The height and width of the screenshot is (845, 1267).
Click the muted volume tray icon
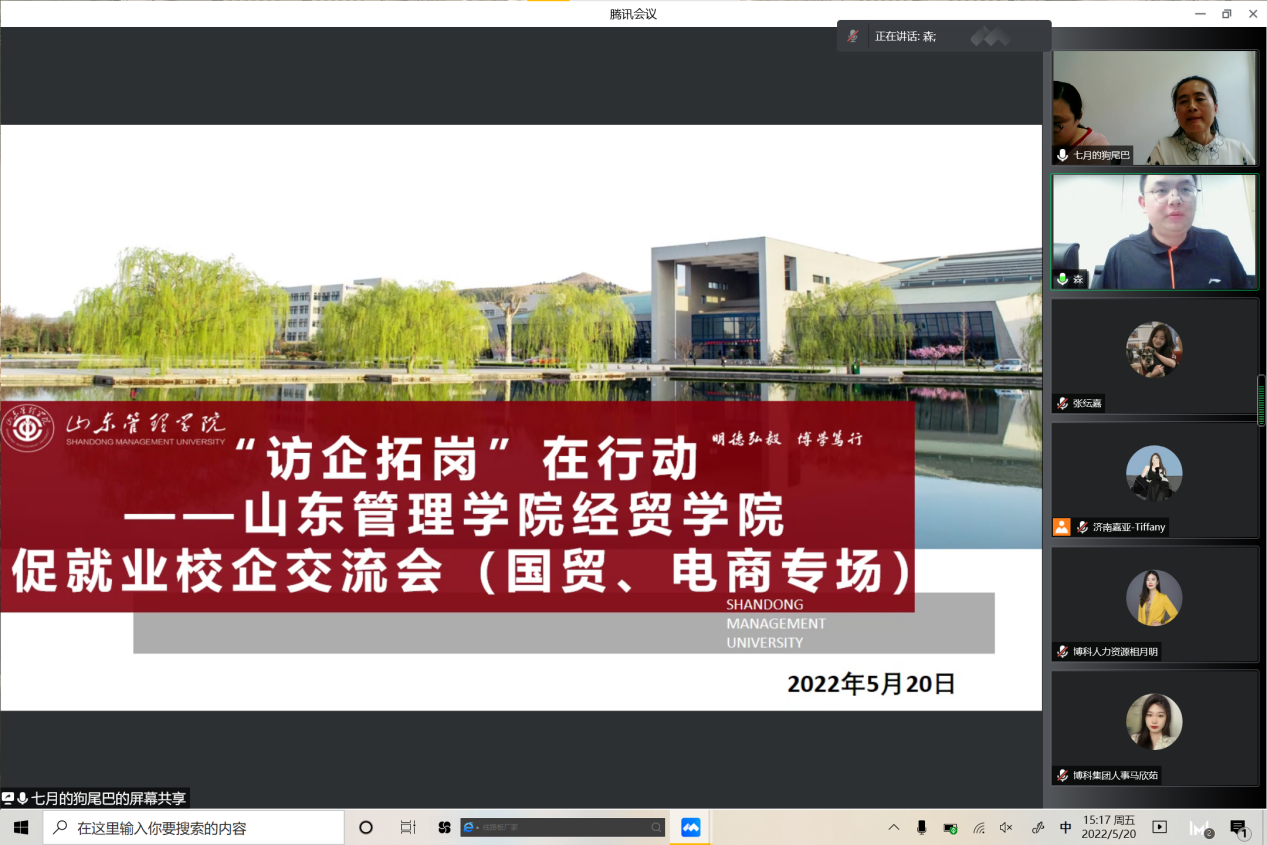pos(1006,828)
